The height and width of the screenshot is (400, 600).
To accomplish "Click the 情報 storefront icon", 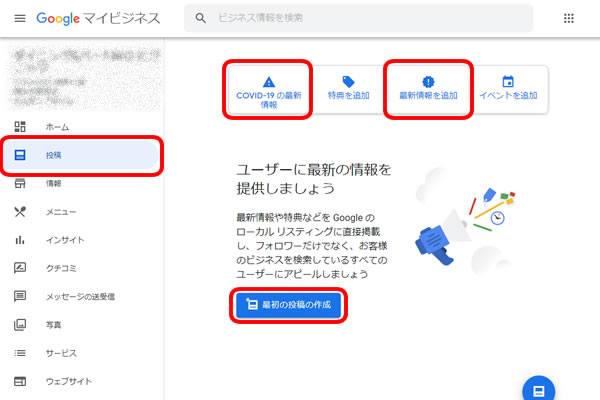I will 20,183.
